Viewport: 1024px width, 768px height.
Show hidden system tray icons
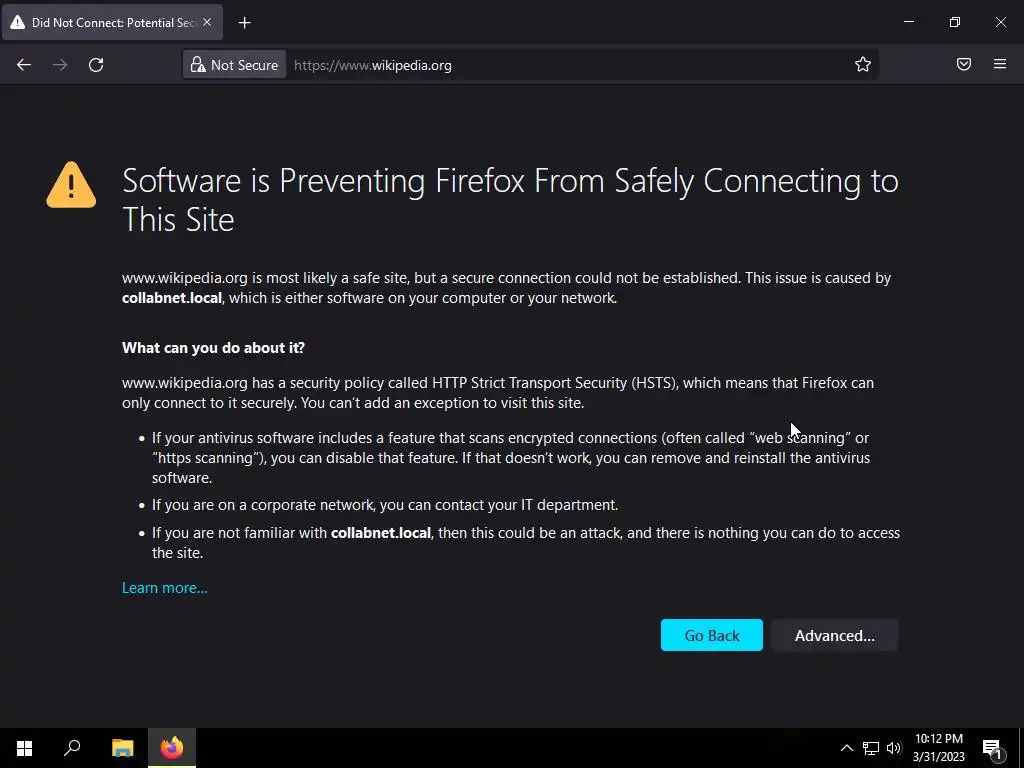coord(846,748)
